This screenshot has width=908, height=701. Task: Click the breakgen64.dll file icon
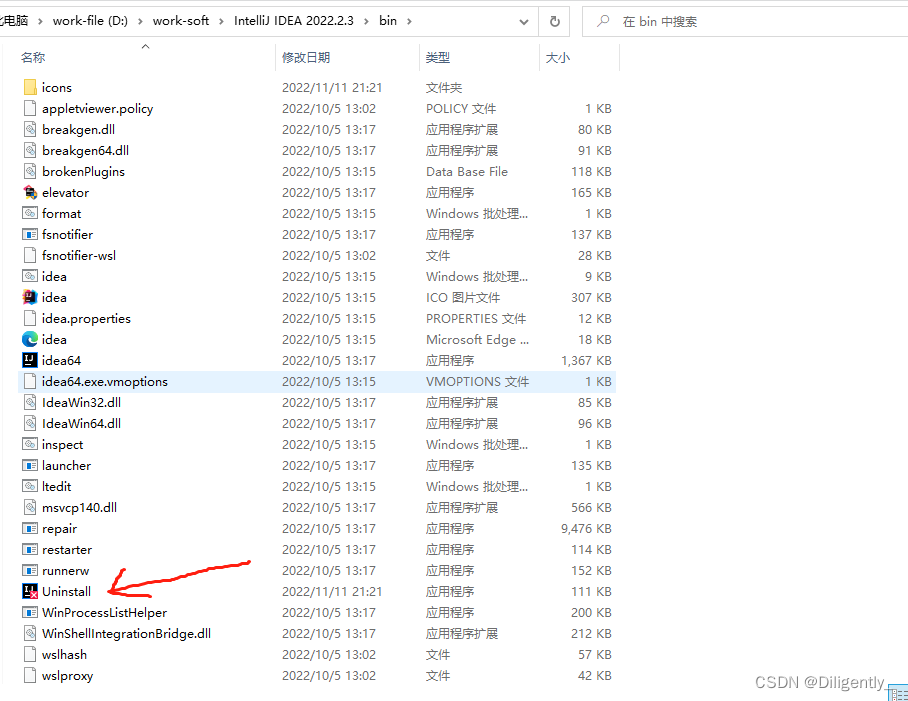(30, 151)
